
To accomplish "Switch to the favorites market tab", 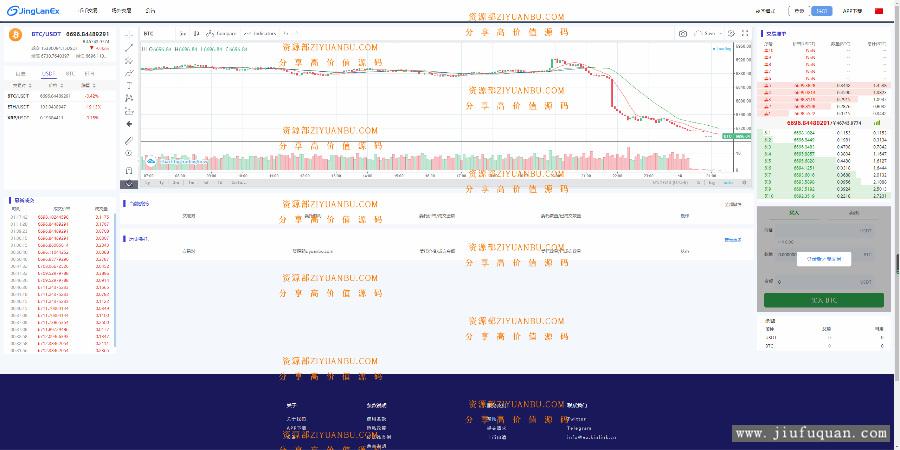I will point(21,73).
